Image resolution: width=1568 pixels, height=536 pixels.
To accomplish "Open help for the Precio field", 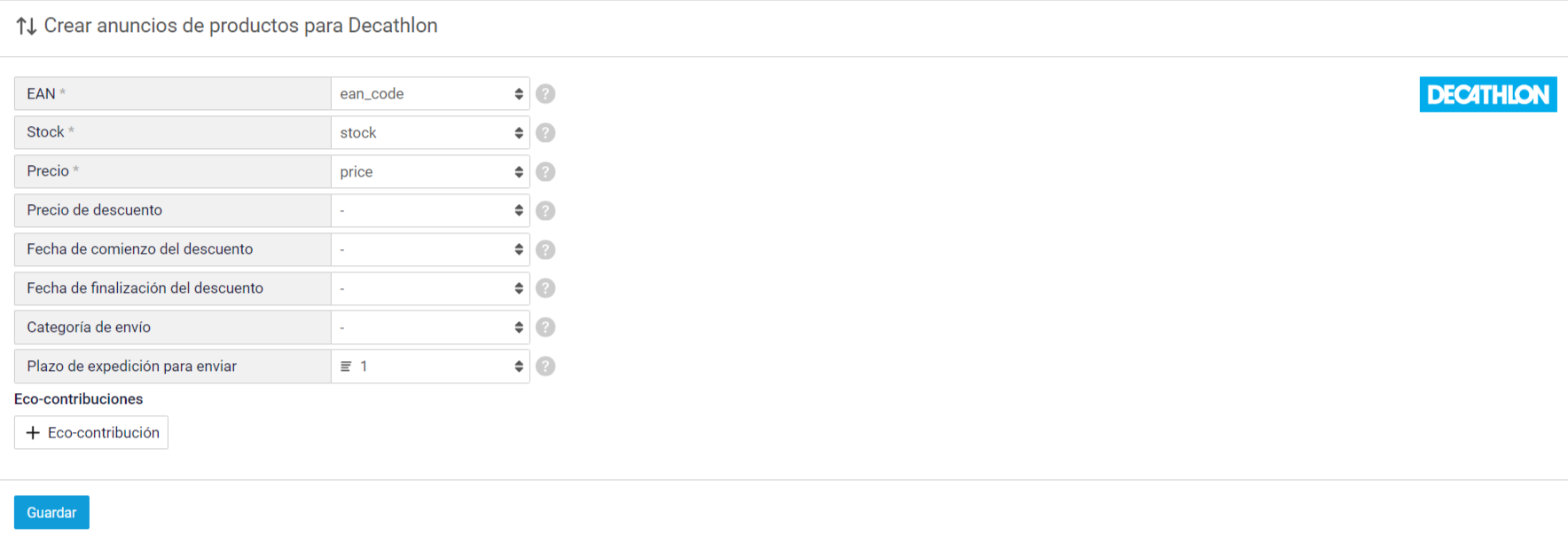I will (x=545, y=172).
